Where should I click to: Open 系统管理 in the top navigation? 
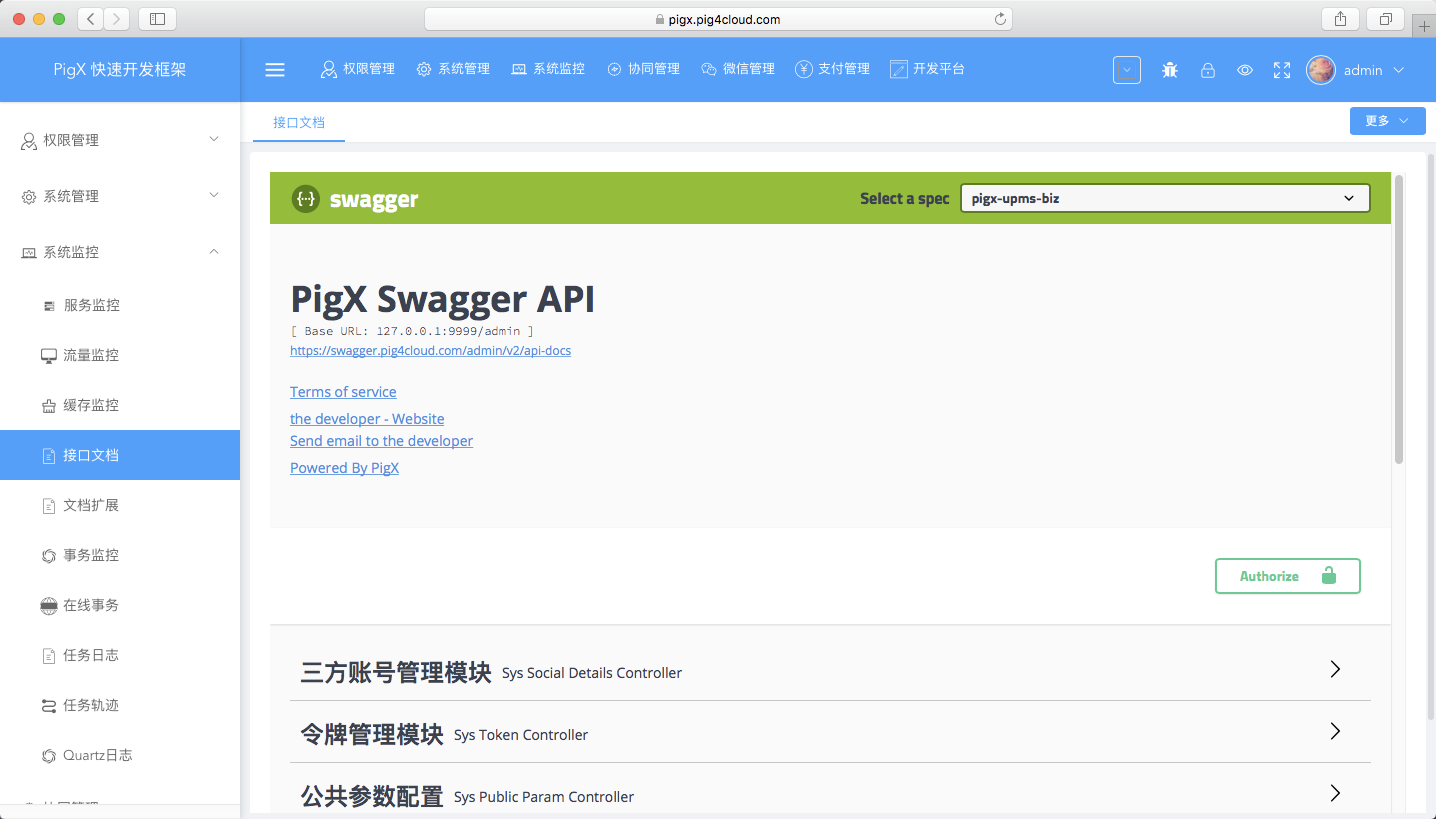click(453, 69)
